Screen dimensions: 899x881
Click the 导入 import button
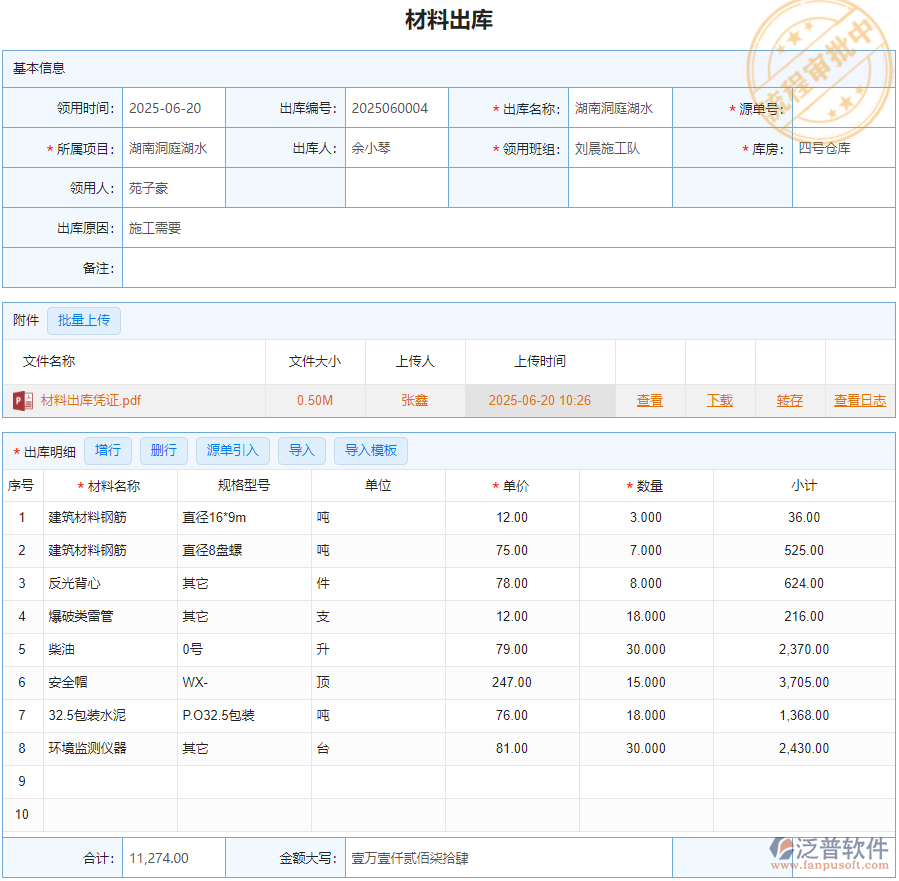tap(302, 450)
